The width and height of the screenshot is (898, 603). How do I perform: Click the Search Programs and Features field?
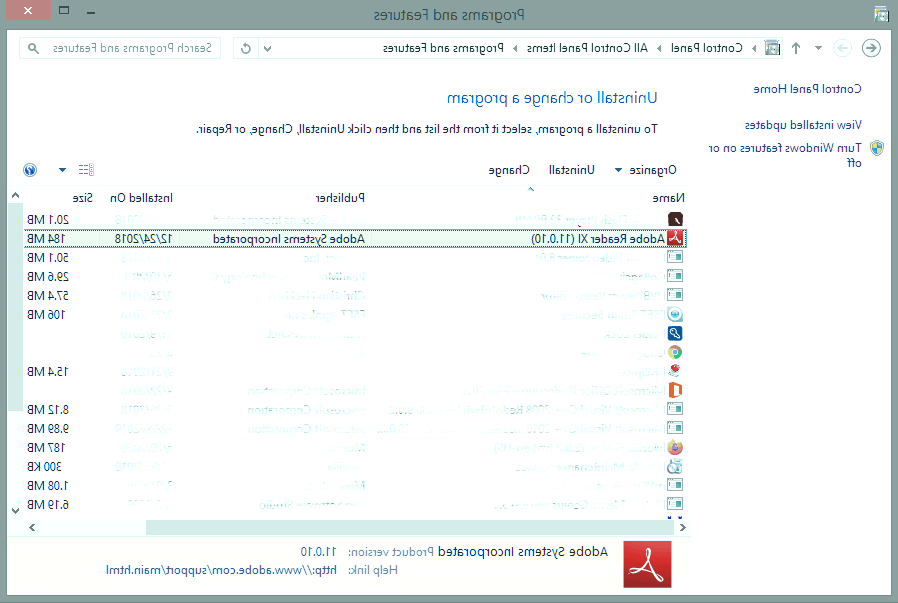[x=120, y=49]
